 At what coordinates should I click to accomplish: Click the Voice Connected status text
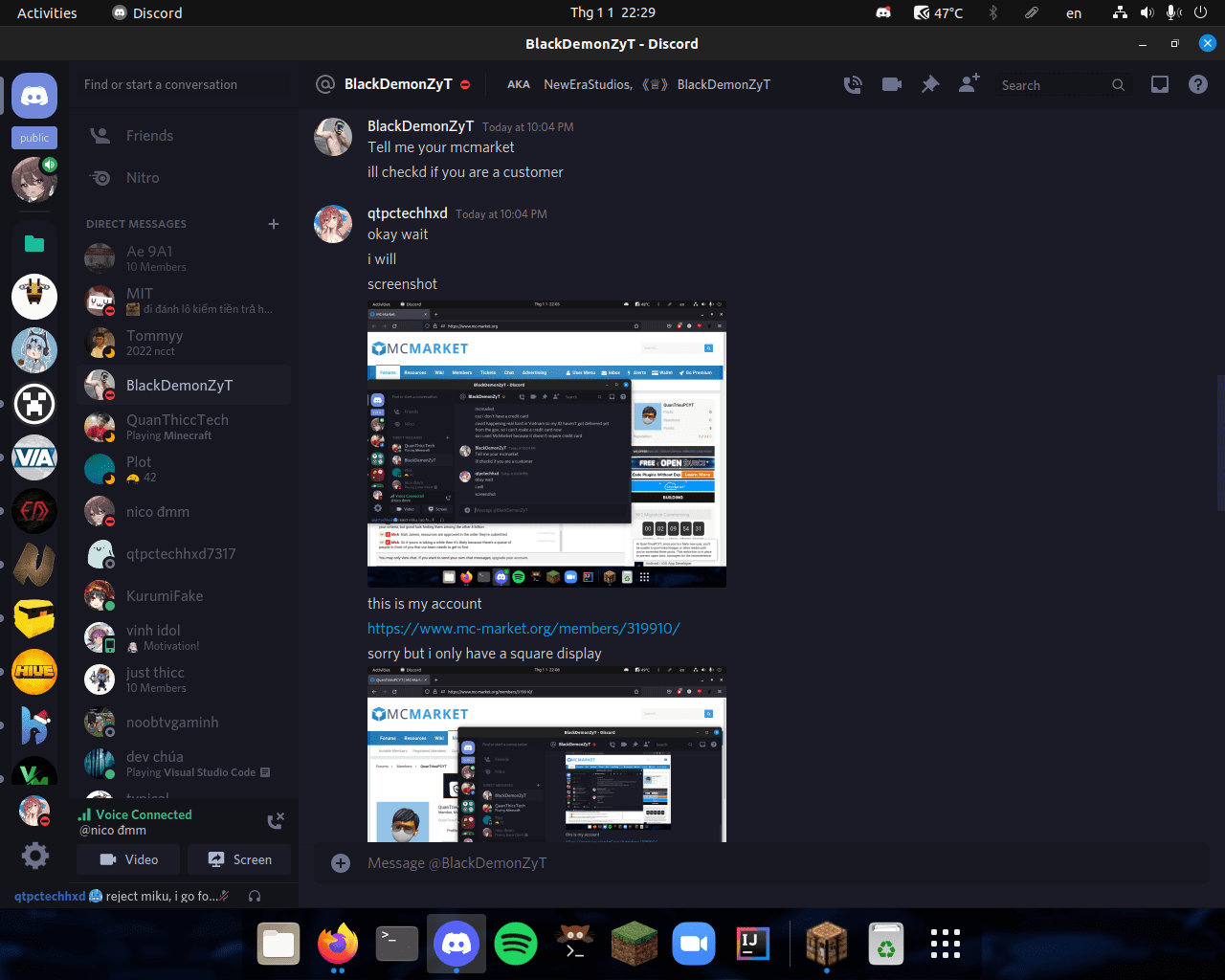pos(144,814)
